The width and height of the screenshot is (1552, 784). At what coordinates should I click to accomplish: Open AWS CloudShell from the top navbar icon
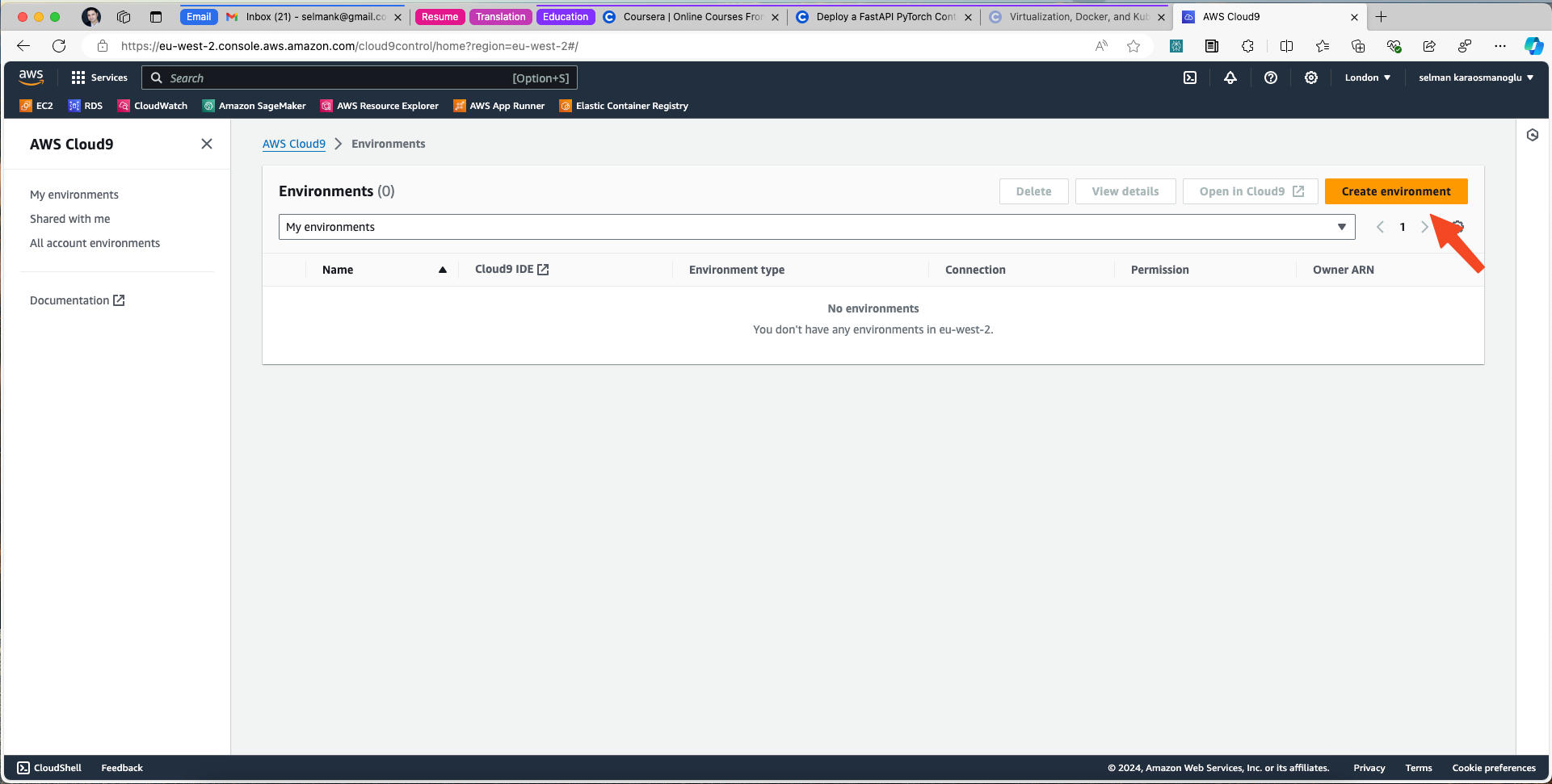1190,78
